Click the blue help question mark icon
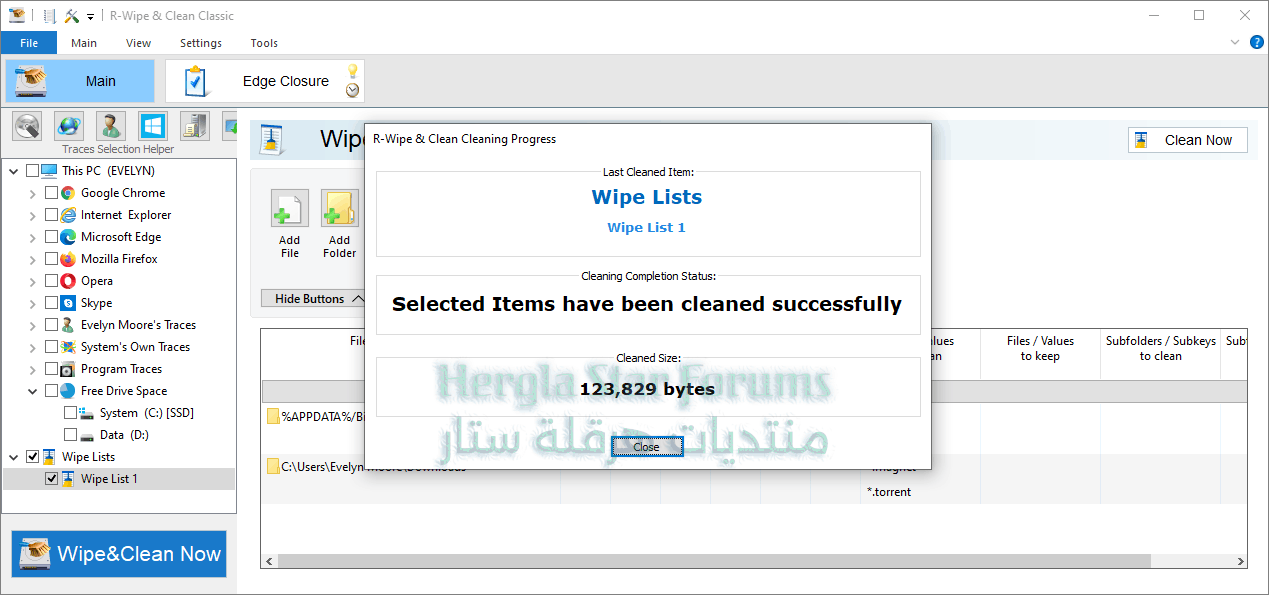The image size is (1269, 595). (x=1257, y=42)
